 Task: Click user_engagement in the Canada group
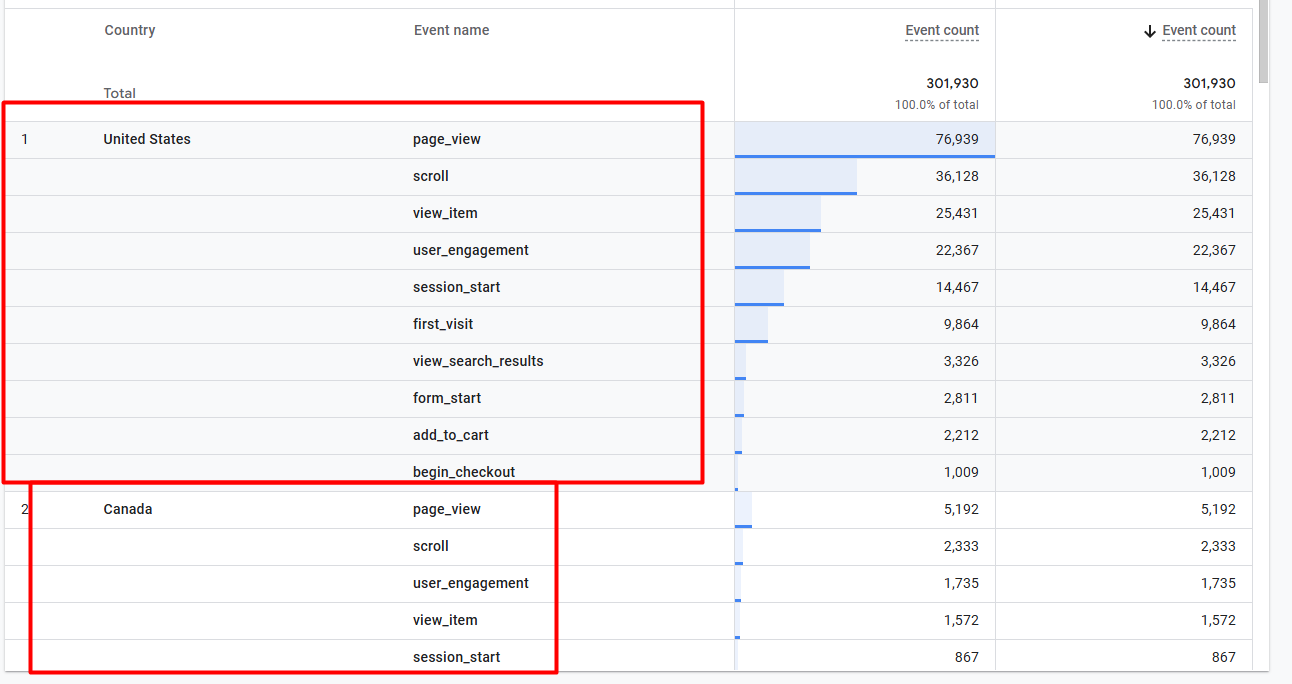(471, 583)
